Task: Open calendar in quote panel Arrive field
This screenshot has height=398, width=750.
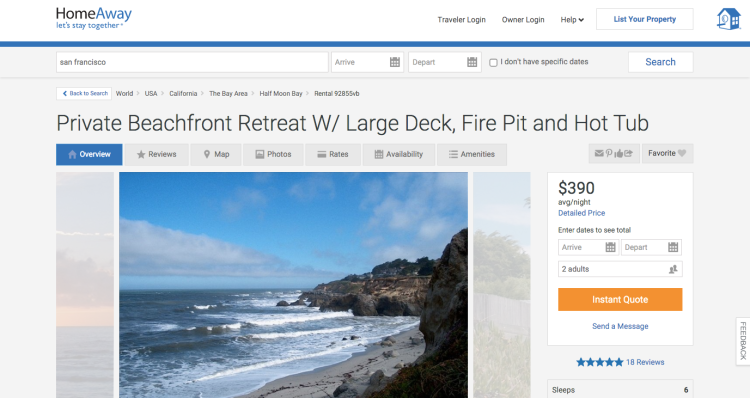Action: (x=610, y=247)
